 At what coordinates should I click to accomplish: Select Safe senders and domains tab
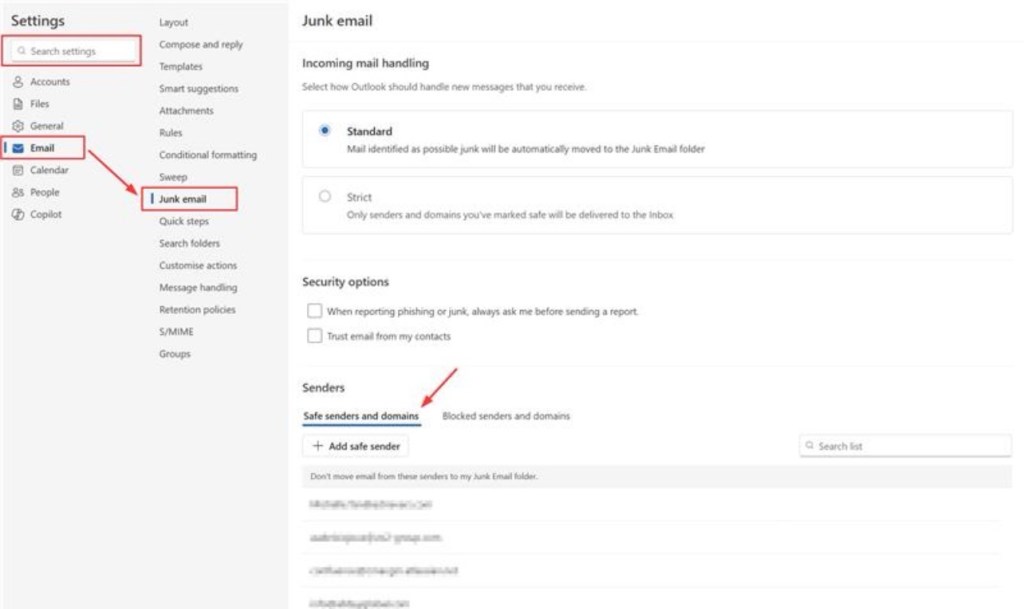tap(361, 415)
